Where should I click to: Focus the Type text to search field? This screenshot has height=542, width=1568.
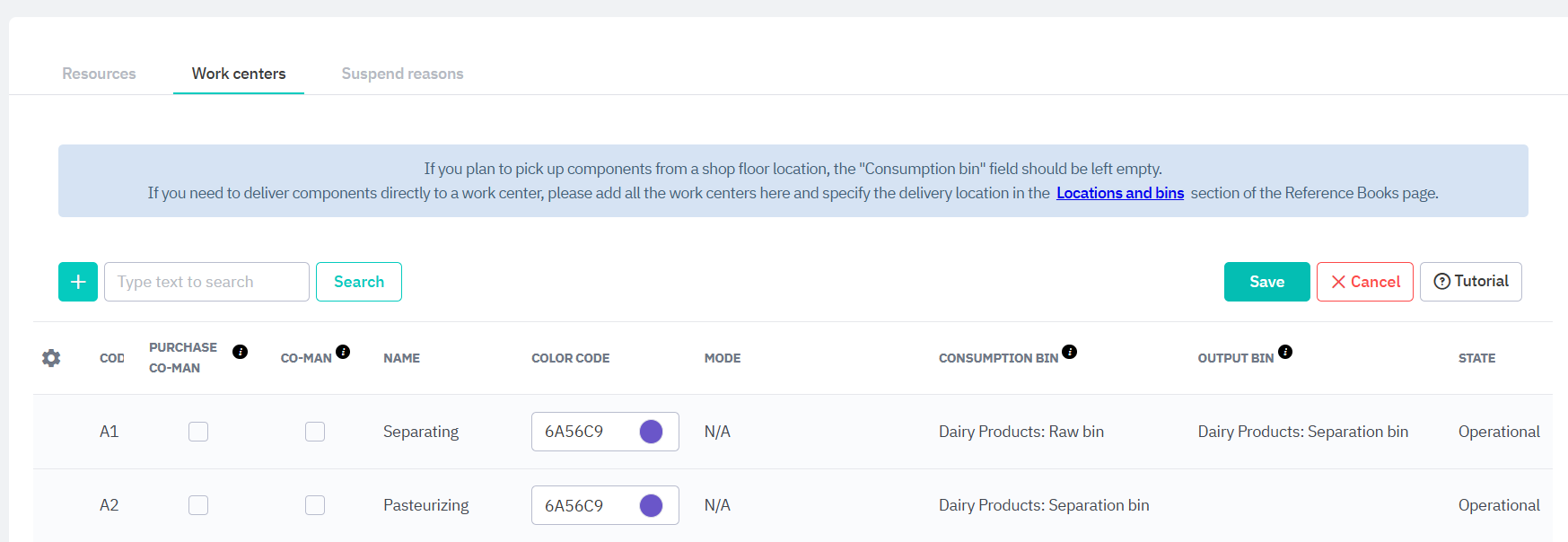pos(206,282)
